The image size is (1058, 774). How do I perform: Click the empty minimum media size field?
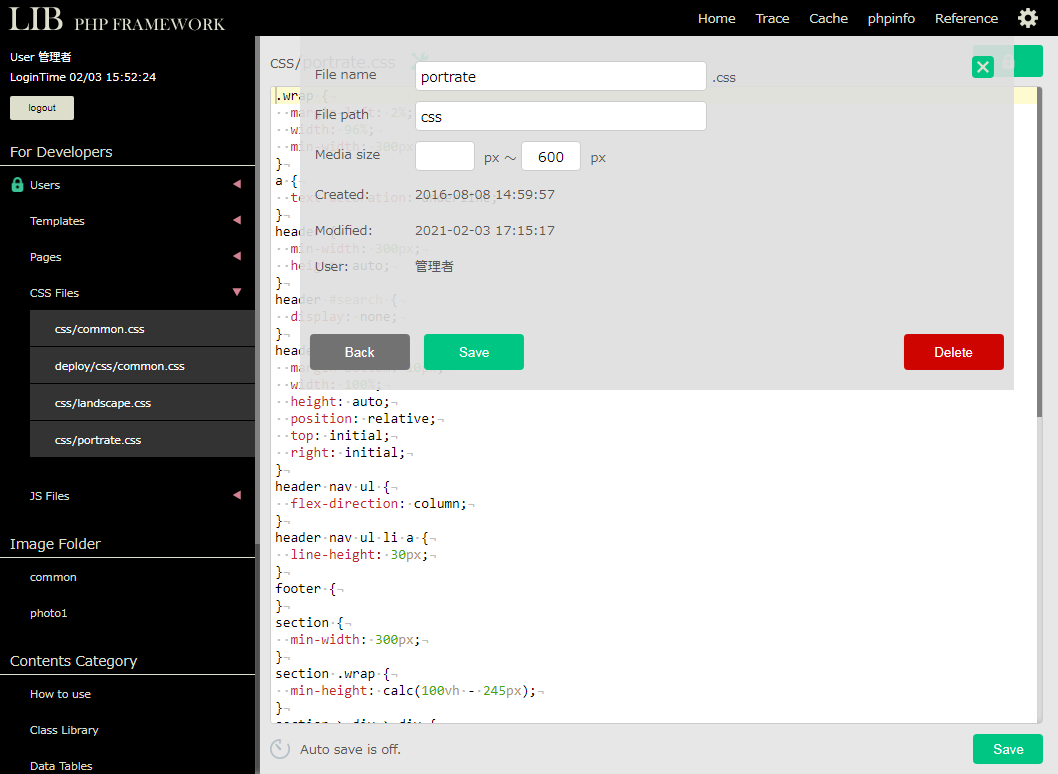pos(444,157)
